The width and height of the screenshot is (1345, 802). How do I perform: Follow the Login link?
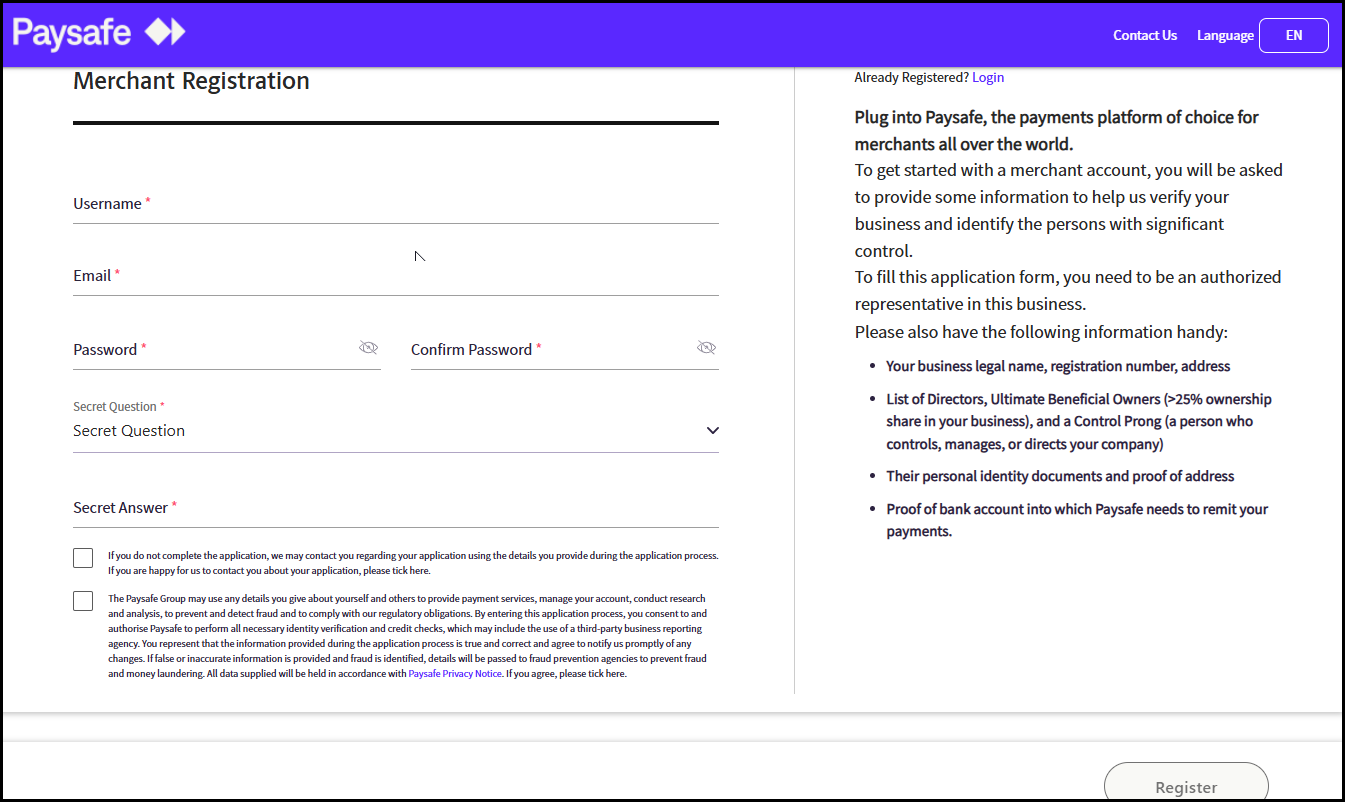coord(988,77)
